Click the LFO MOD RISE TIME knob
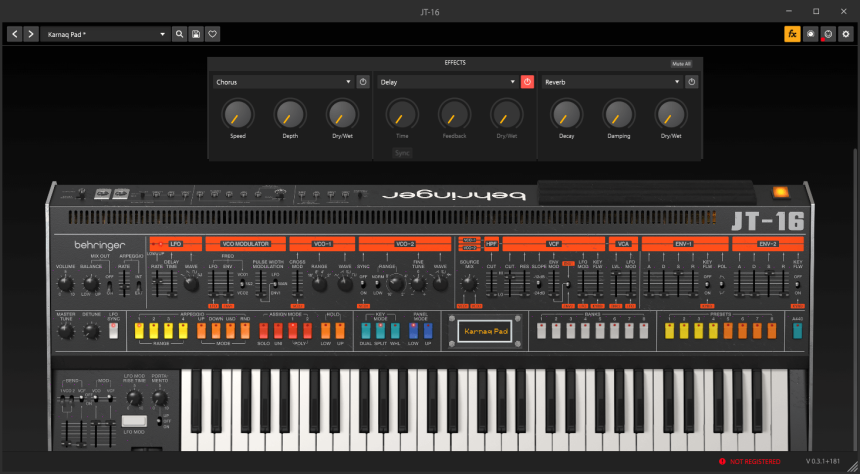 pos(134,399)
